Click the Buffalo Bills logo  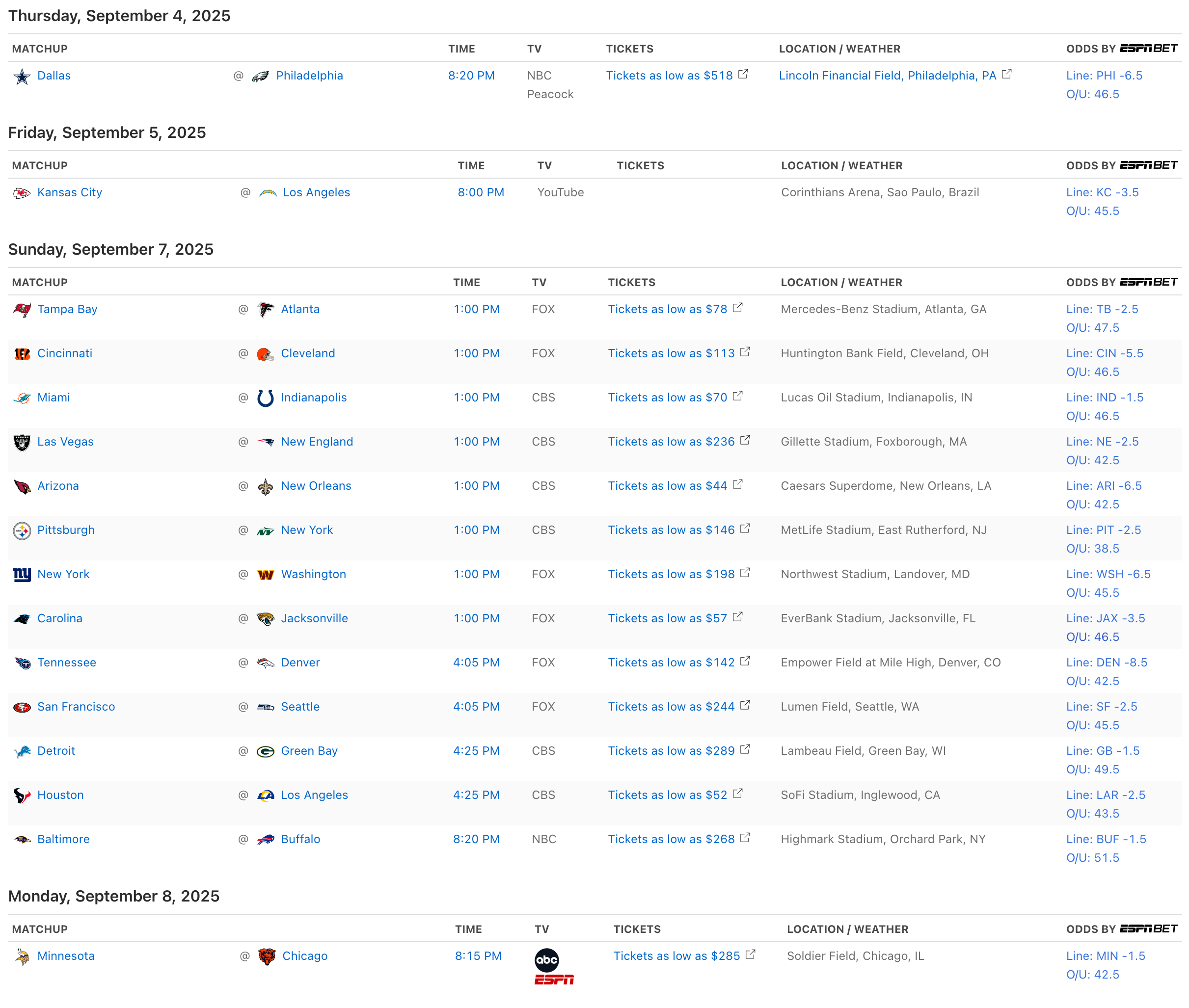(265, 840)
